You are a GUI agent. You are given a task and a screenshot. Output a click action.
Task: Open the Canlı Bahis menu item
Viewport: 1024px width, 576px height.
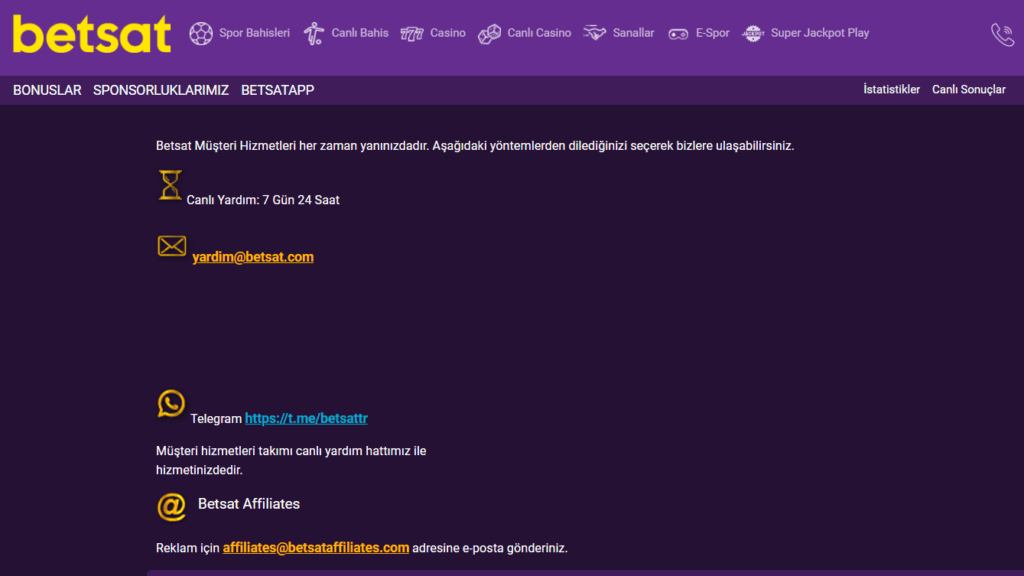tap(360, 33)
